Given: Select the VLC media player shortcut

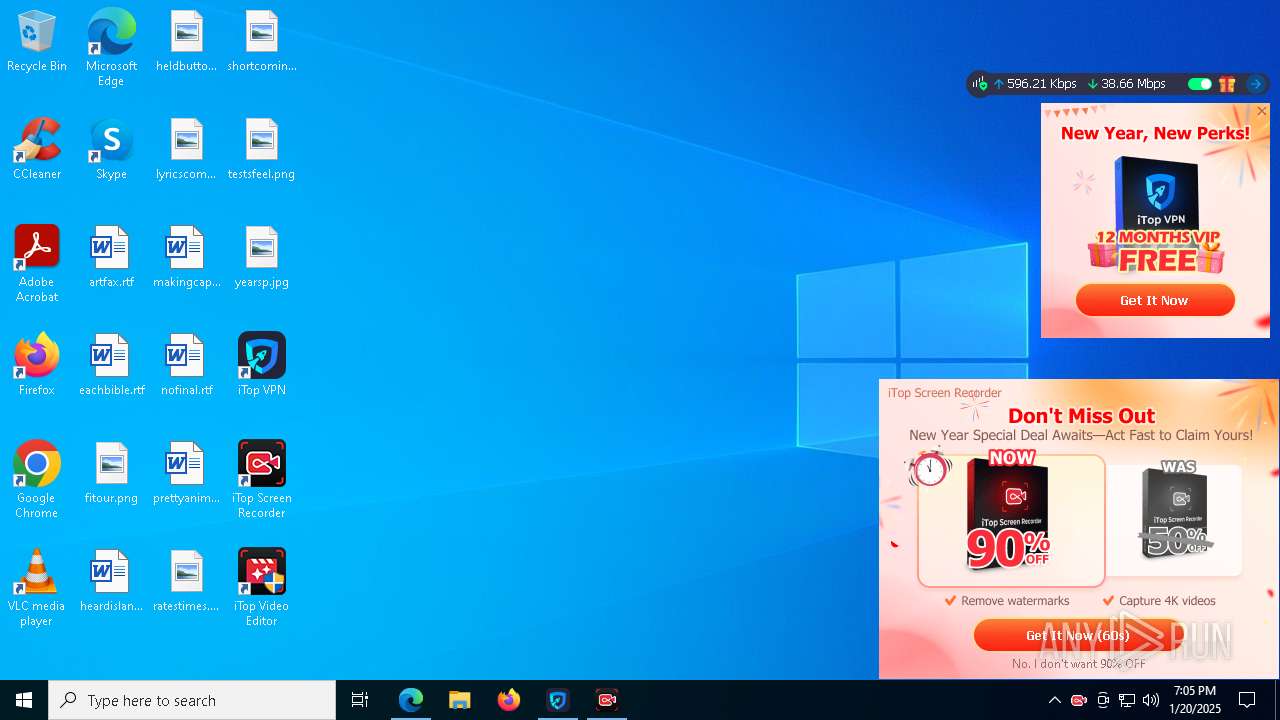Looking at the screenshot, I should pyautogui.click(x=37, y=588).
